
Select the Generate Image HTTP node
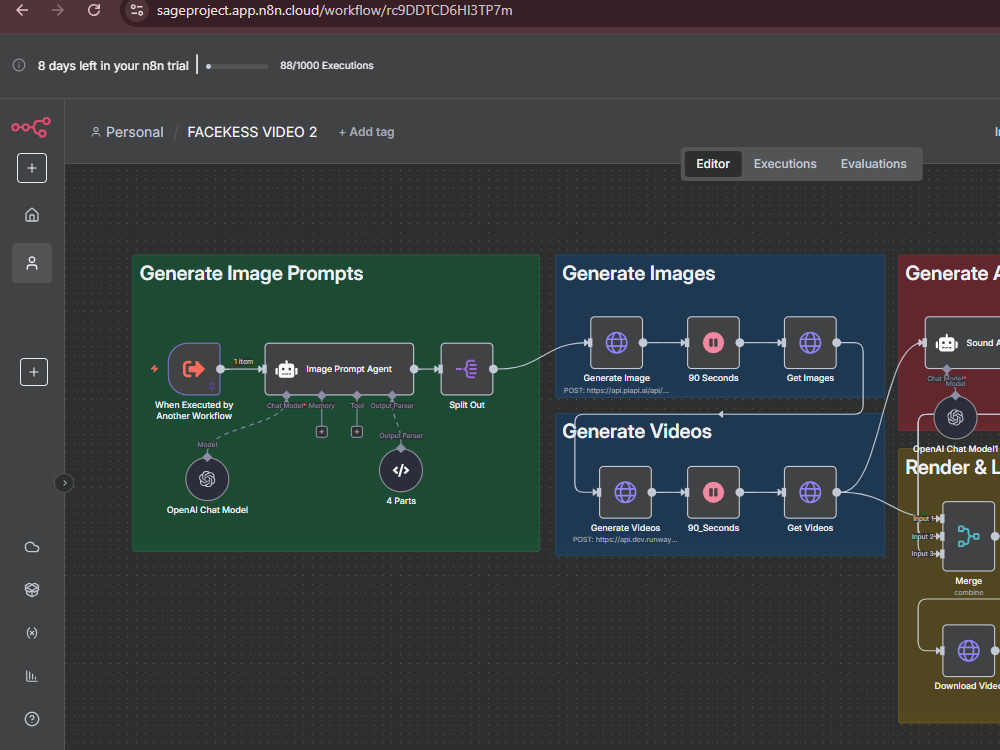click(x=616, y=342)
